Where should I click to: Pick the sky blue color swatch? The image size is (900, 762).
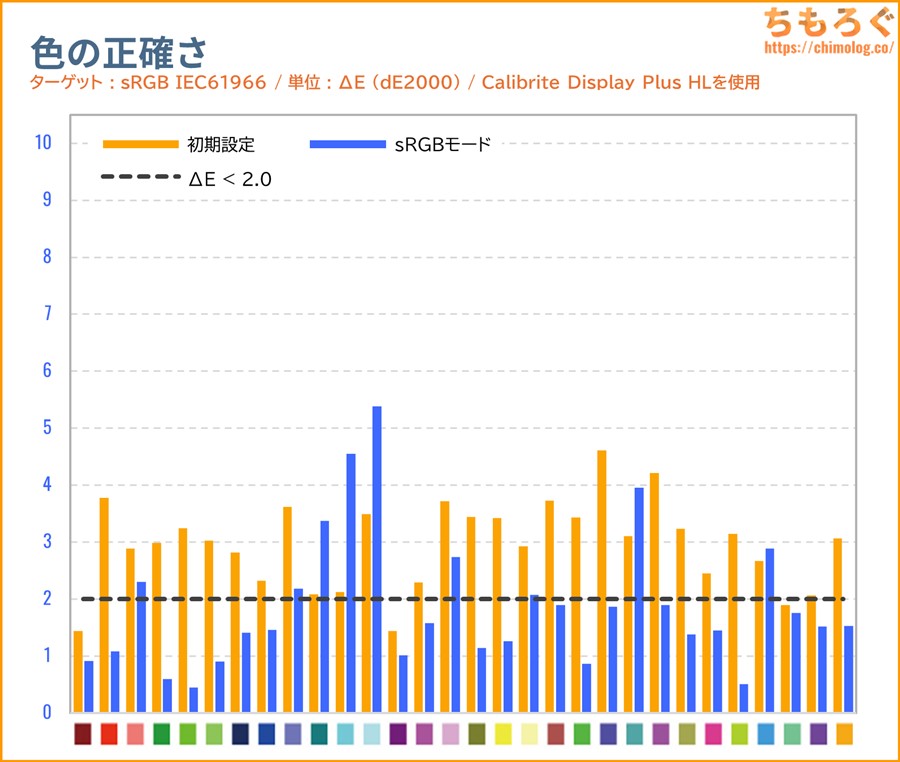pyautogui.click(x=766, y=734)
